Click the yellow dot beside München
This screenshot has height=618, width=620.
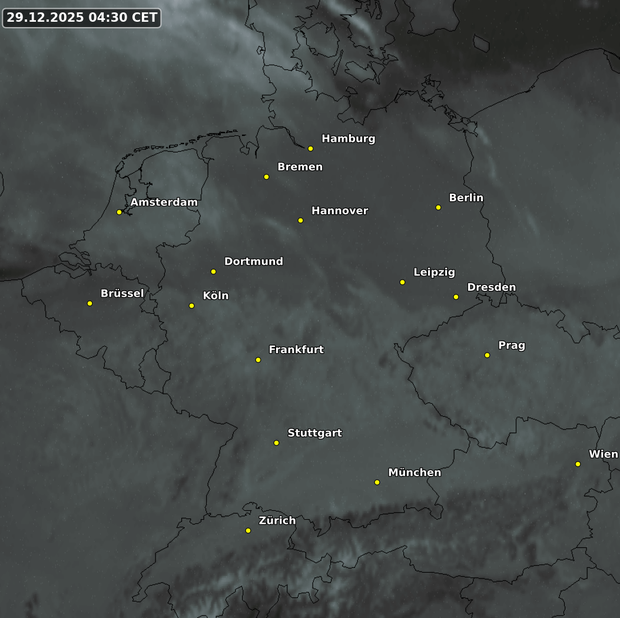pos(377,482)
